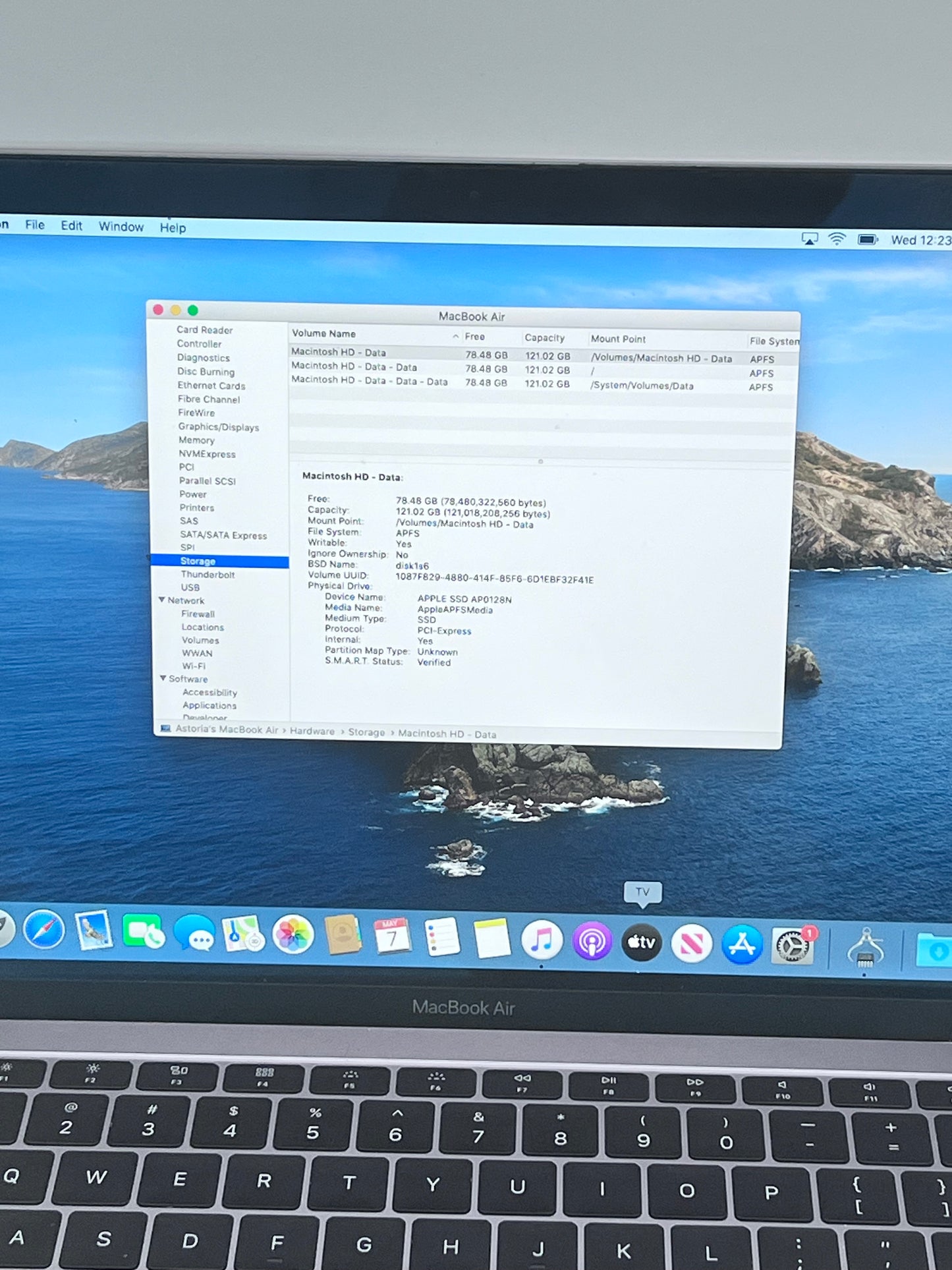
Task: Open Podcasts in the Dock
Action: pos(592,941)
